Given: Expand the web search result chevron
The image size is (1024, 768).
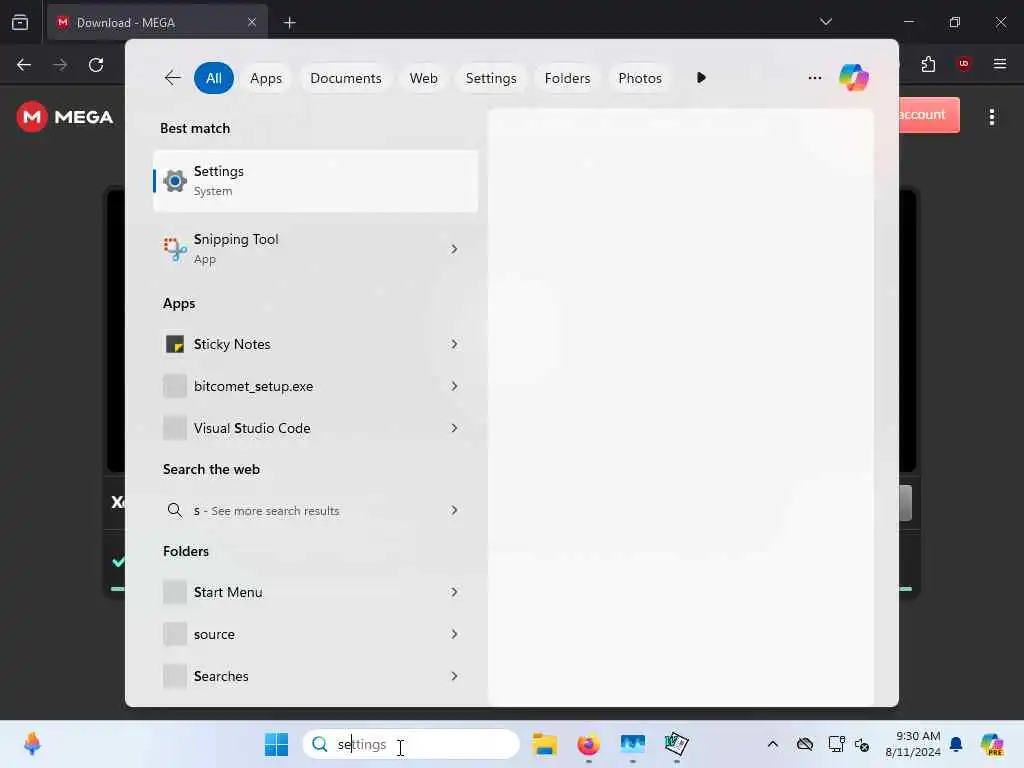Looking at the screenshot, I should pyautogui.click(x=454, y=510).
